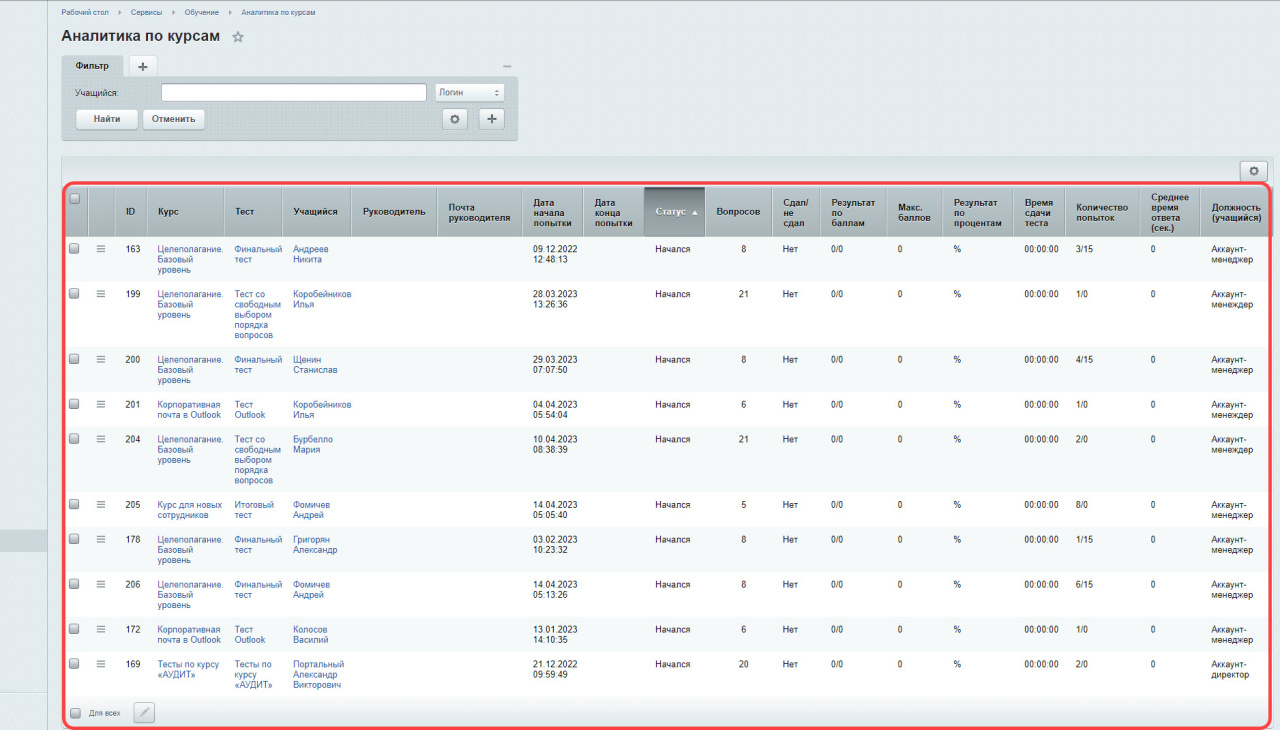Open row menu for ID 169
Viewport: 1280px width, 730px height.
(x=101, y=664)
